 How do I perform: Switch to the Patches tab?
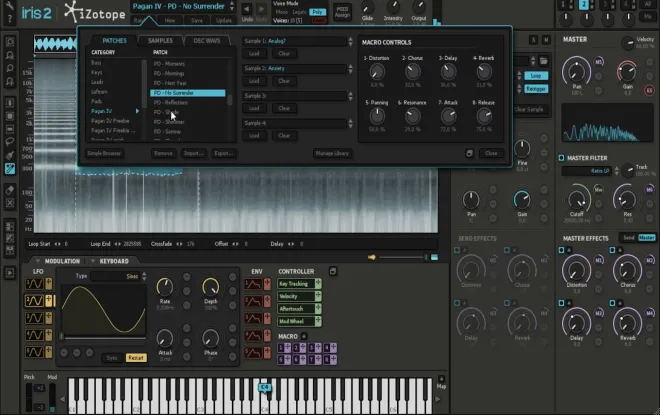click(x=114, y=41)
